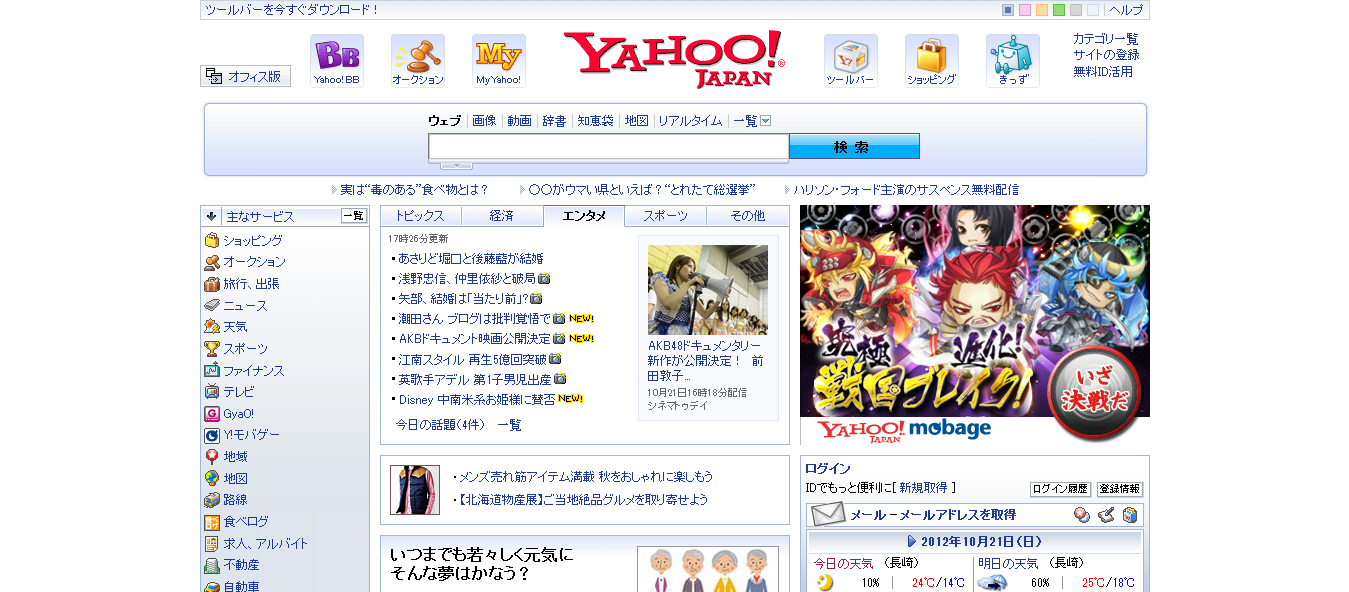Open 天気 in the sidebar
The width and height of the screenshot is (1349, 592).
click(235, 327)
